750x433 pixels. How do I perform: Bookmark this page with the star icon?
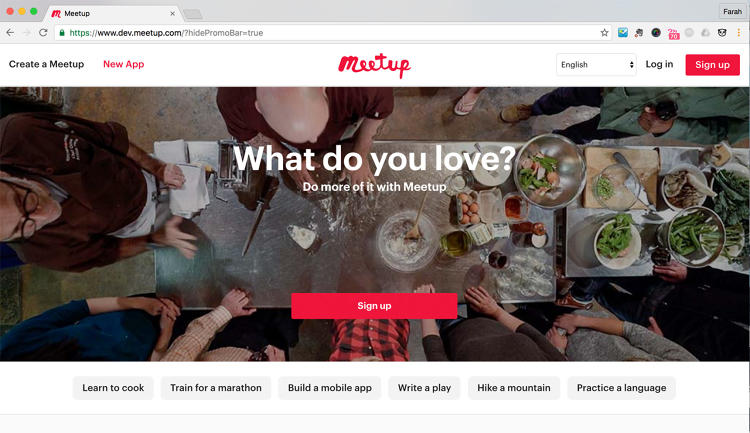(605, 33)
